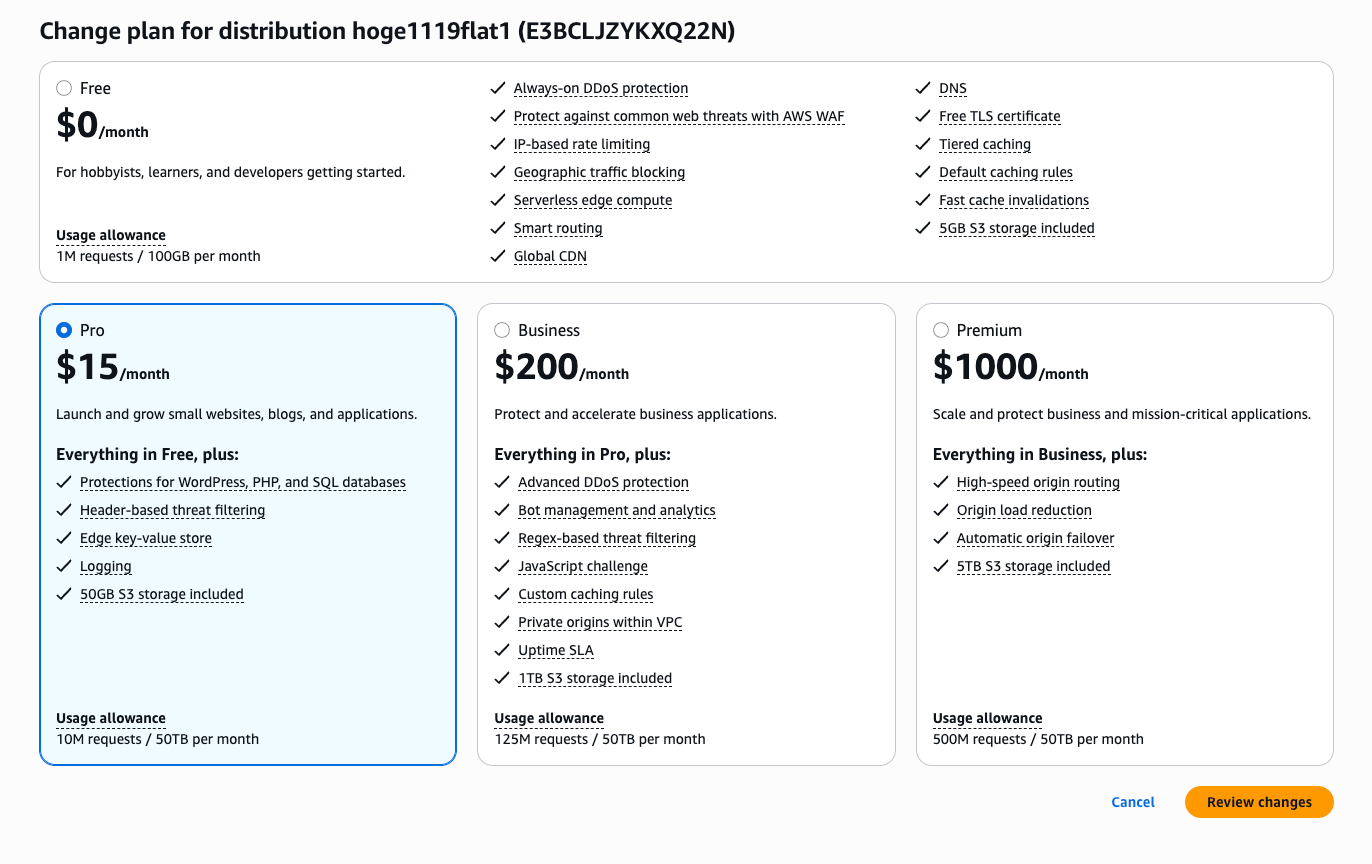The image size is (1372, 864).
Task: Select the Pro plan radio button
Action: (x=64, y=330)
